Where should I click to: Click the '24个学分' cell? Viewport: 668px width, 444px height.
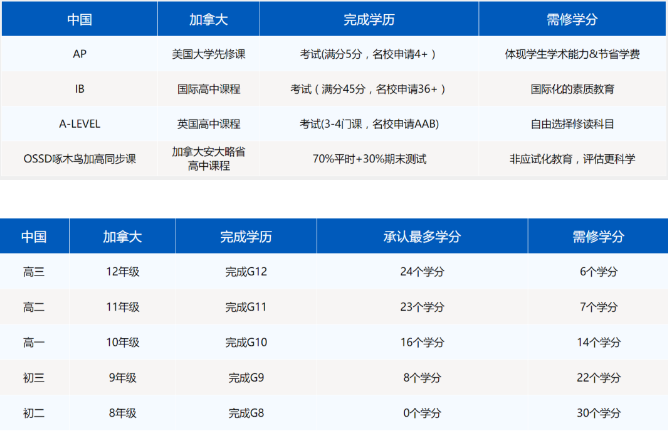[x=422, y=272]
